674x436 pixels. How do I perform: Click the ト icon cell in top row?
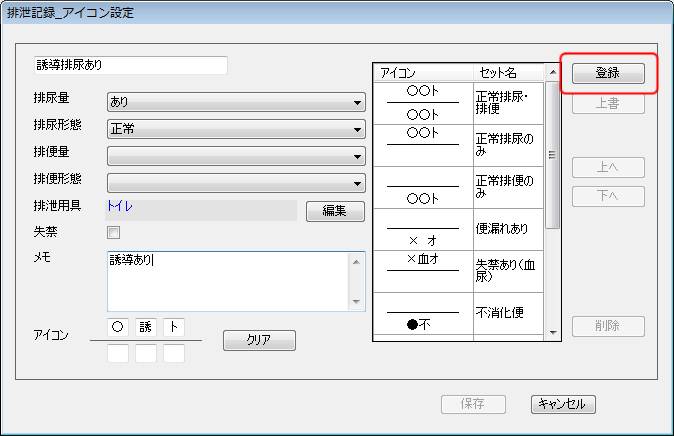click(174, 326)
